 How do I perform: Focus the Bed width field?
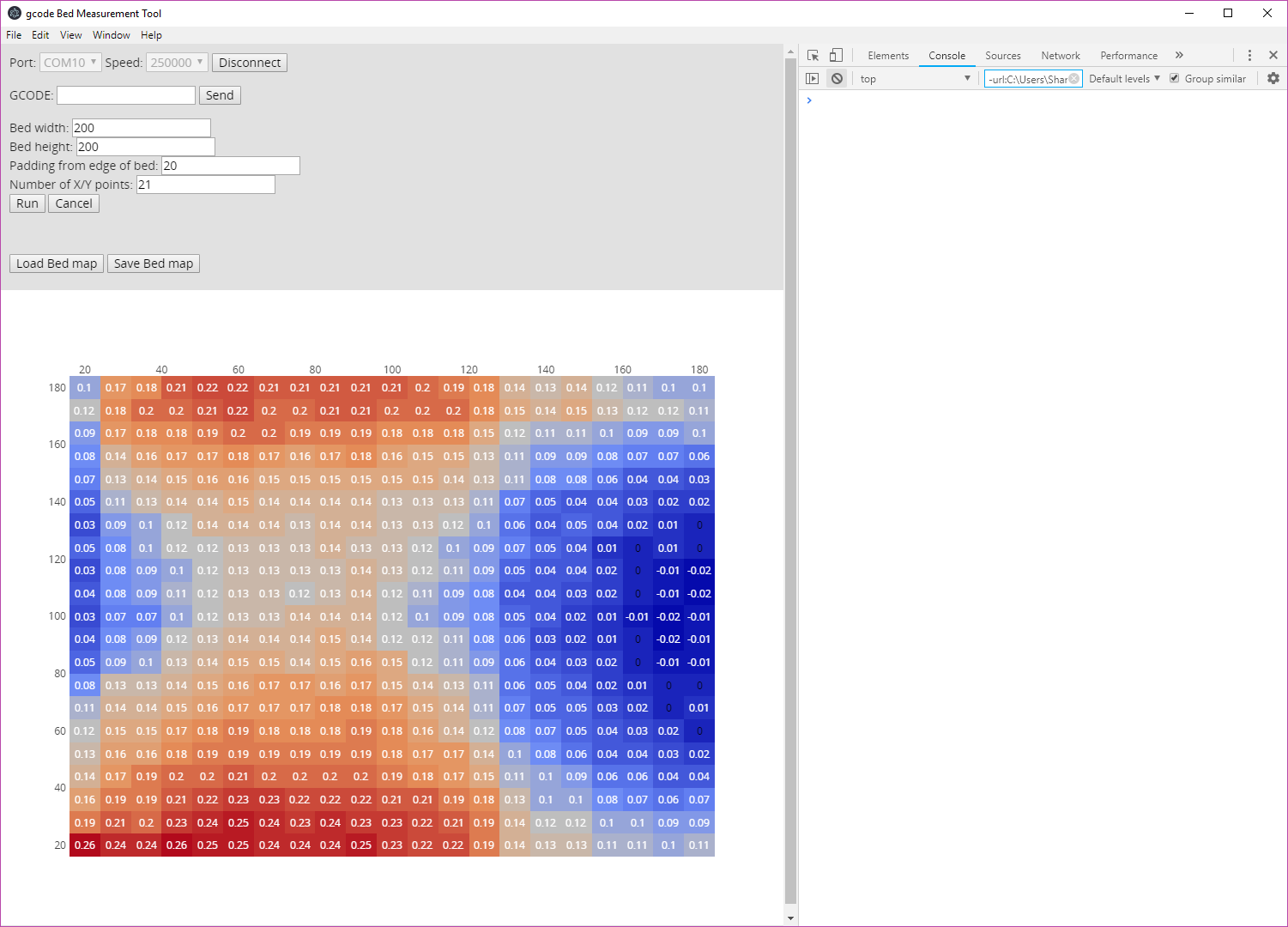(x=142, y=128)
